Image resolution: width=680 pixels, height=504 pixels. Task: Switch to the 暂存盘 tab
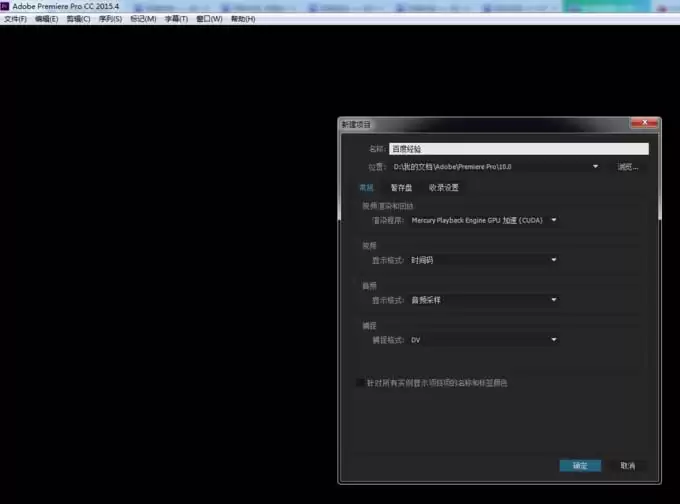click(x=401, y=187)
